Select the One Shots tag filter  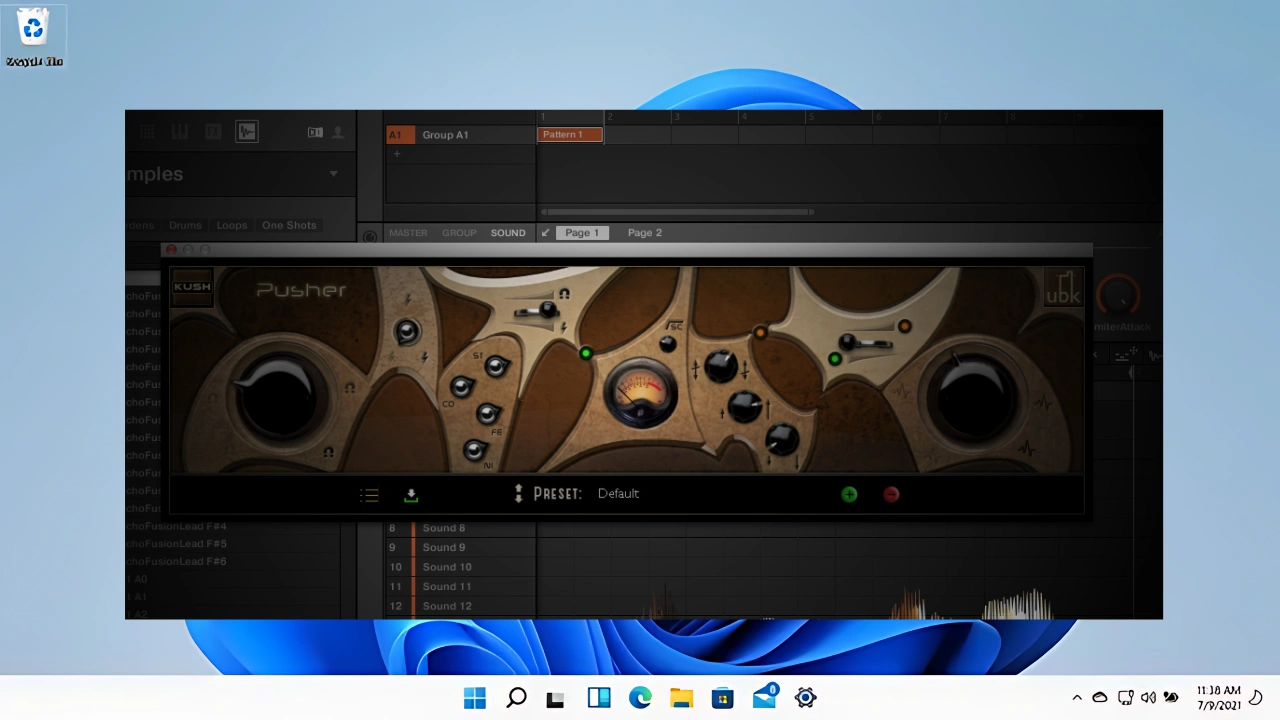tap(289, 225)
